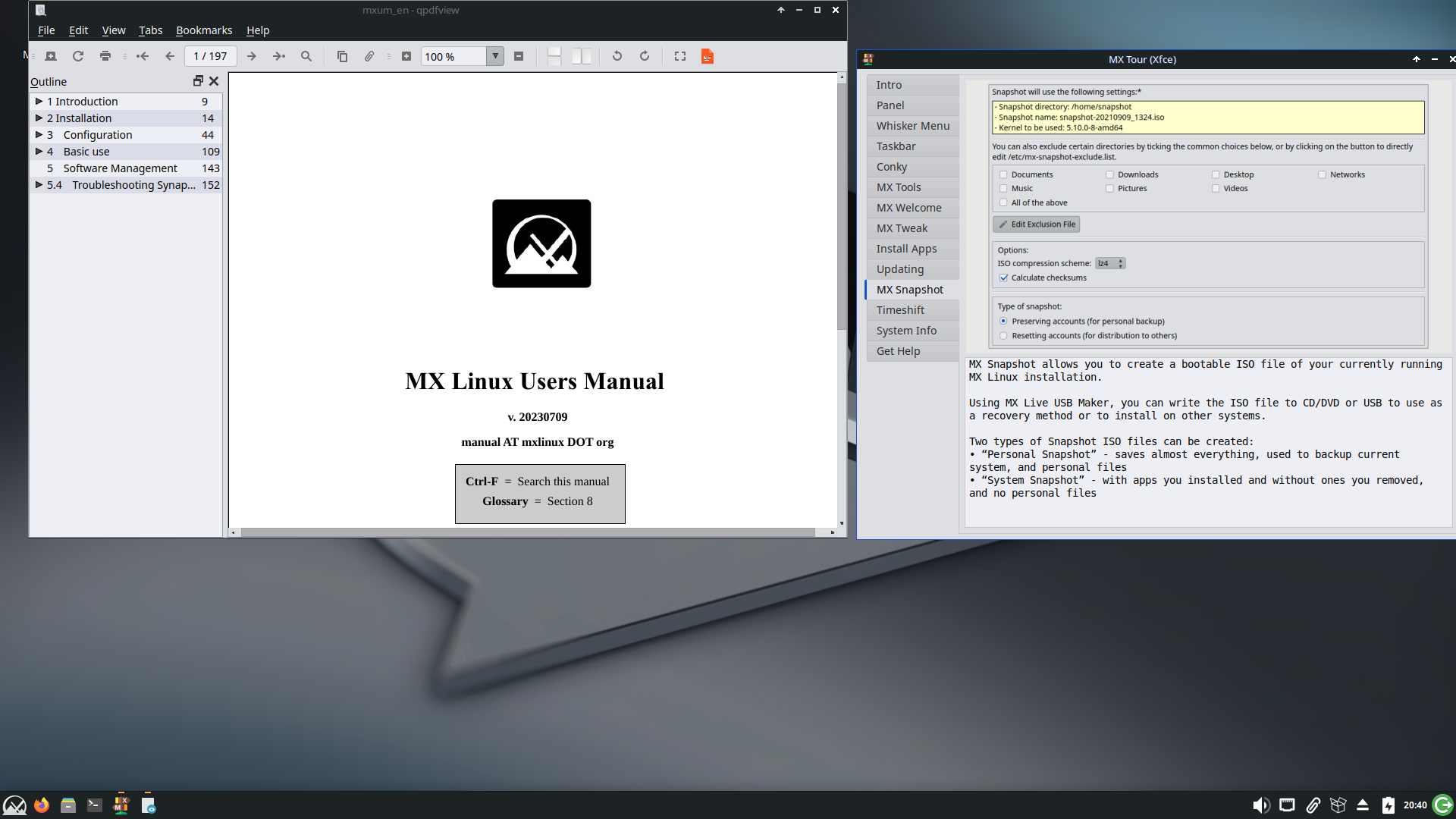1456x819 pixels.
Task: Toggle continuous mode page layout icon
Action: [554, 56]
